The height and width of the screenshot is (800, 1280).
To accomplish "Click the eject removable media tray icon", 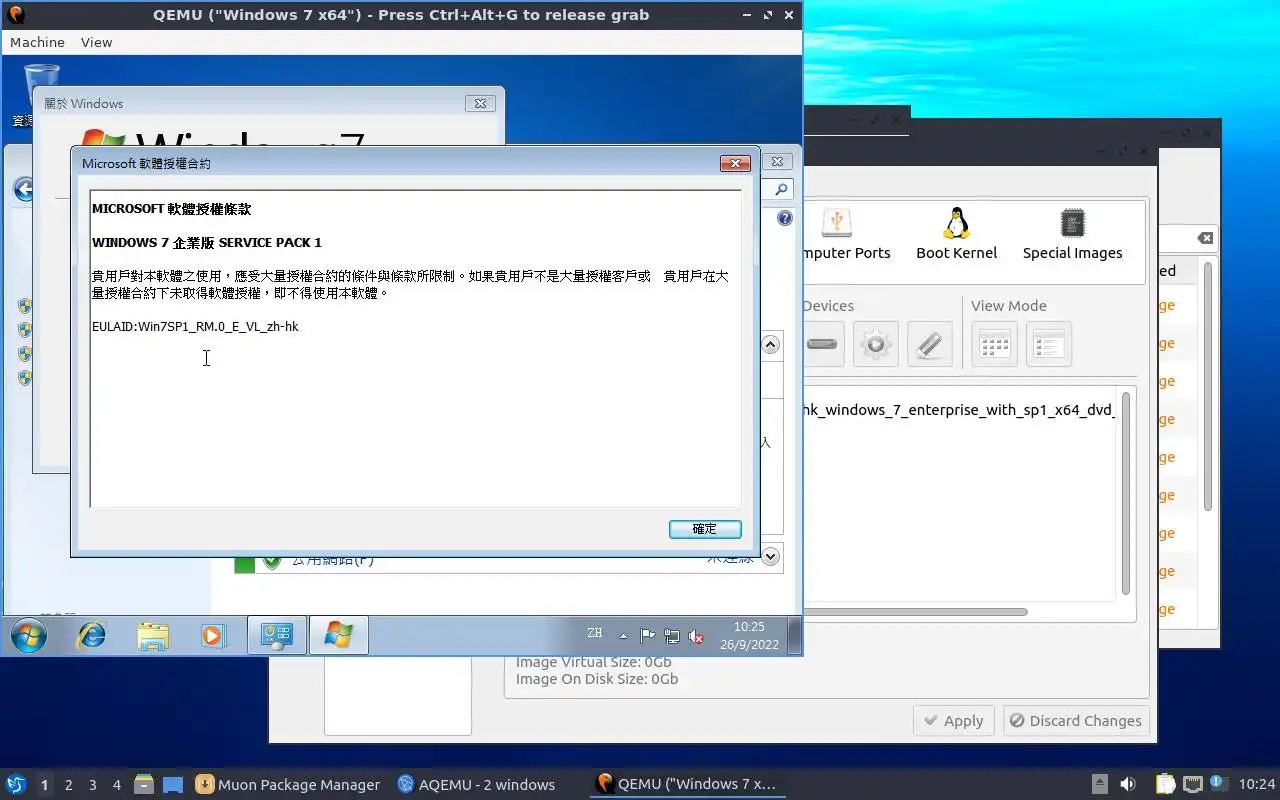I will coord(1099,784).
